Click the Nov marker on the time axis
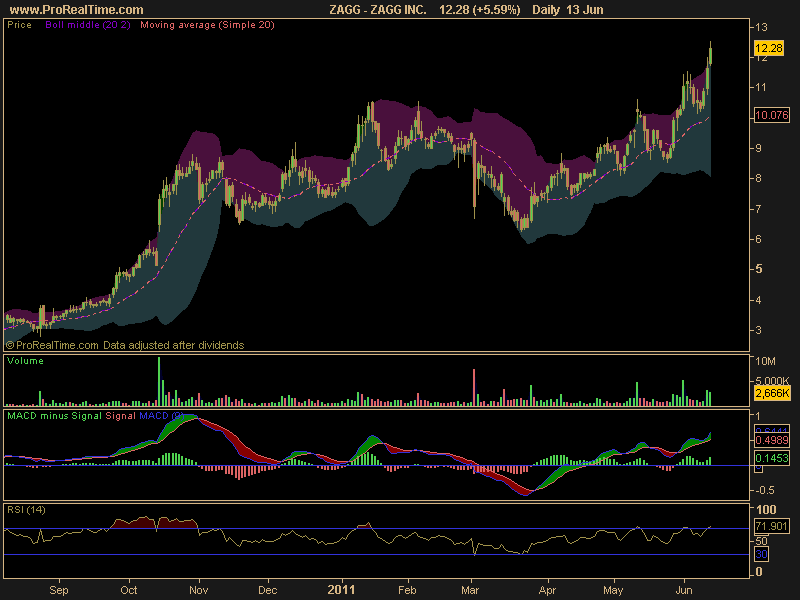Viewport: 800px width, 600px height. (x=198, y=590)
